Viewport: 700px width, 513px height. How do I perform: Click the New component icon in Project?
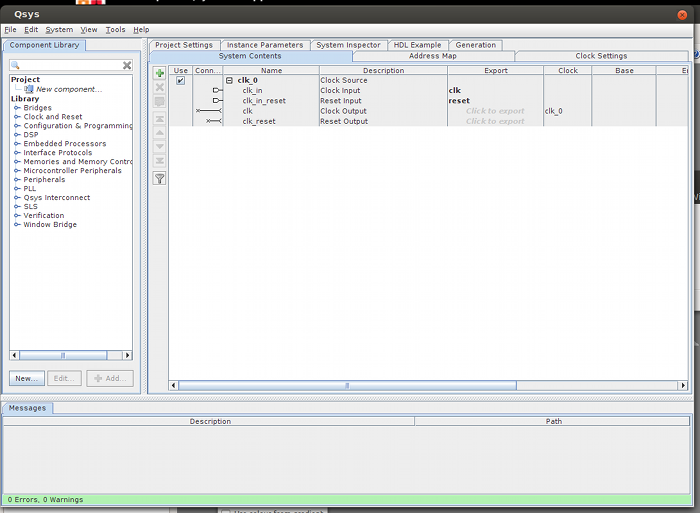[x=29, y=89]
